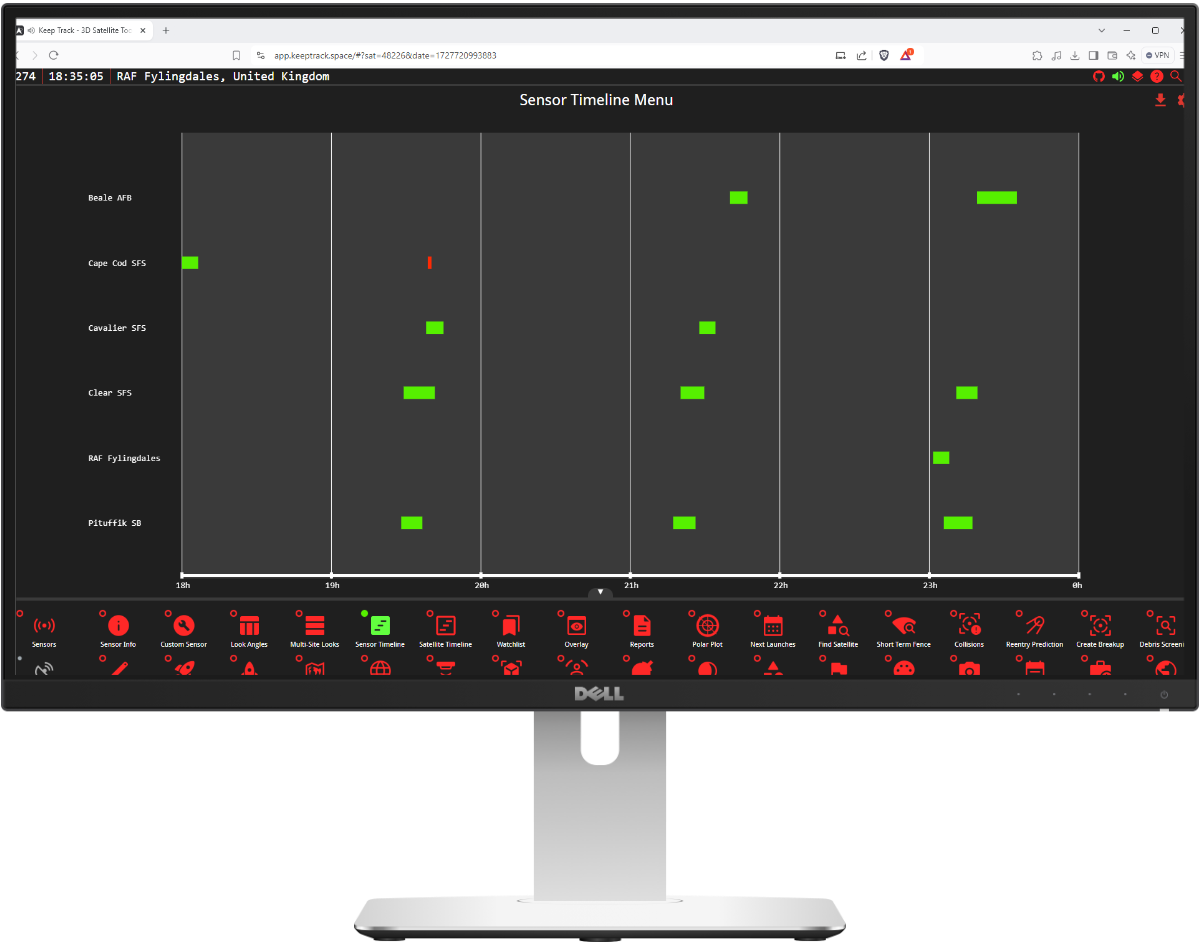Click the red Cape Cod SFS pass marker
The width and height of the screenshot is (1200, 945).
(430, 263)
